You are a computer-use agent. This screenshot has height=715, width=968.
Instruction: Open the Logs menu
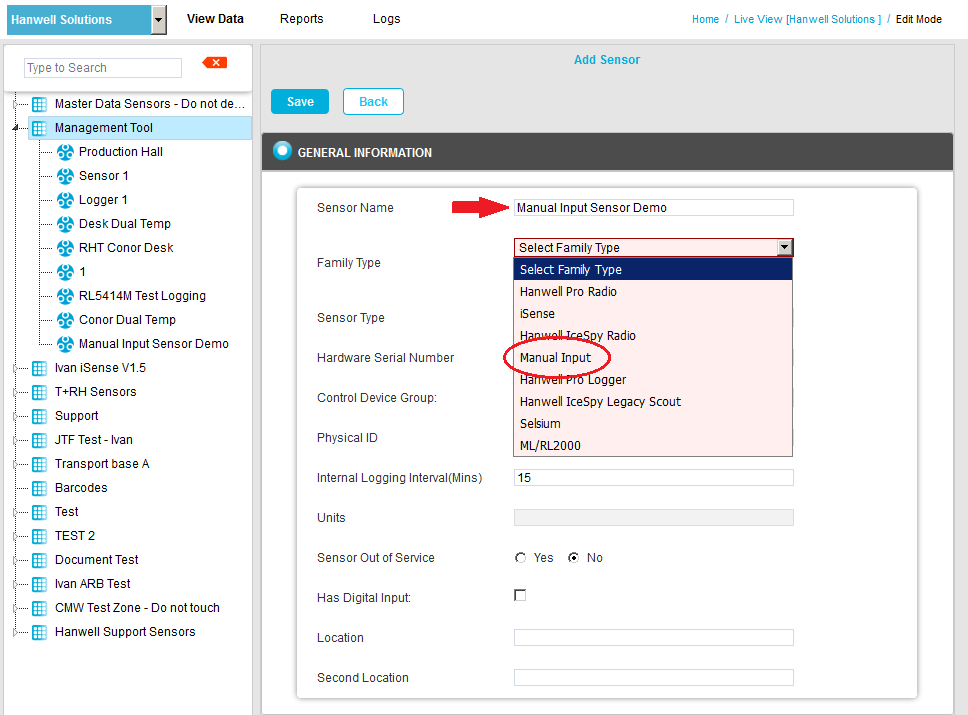386,19
